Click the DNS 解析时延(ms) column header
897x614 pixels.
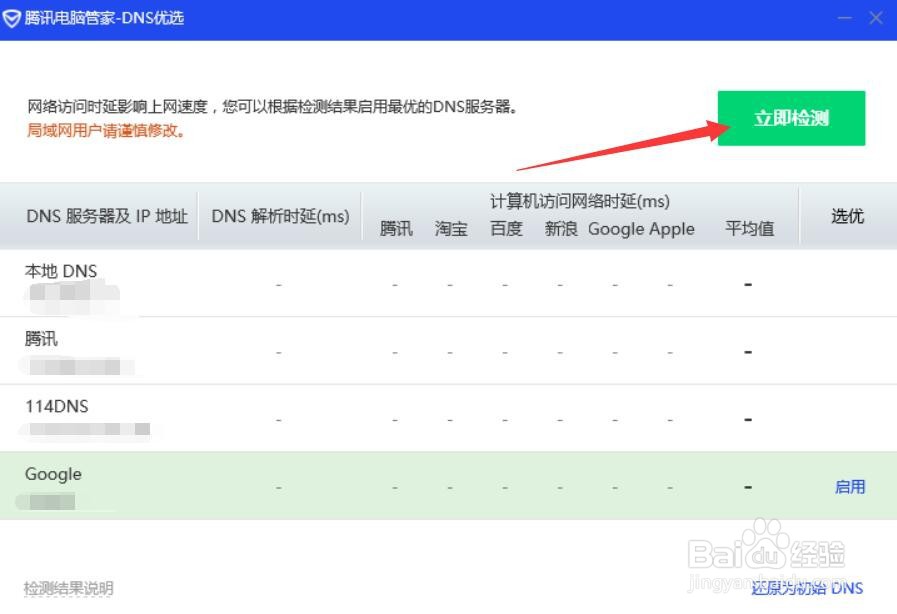pyautogui.click(x=280, y=216)
